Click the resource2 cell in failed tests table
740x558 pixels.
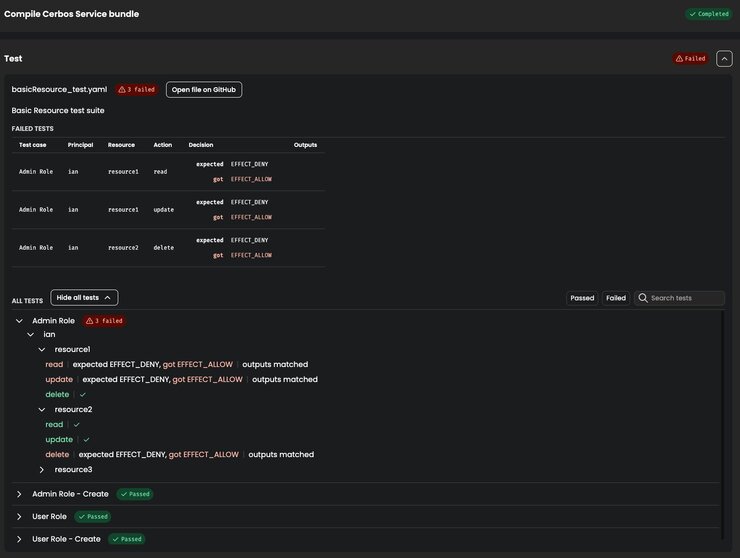click(123, 248)
